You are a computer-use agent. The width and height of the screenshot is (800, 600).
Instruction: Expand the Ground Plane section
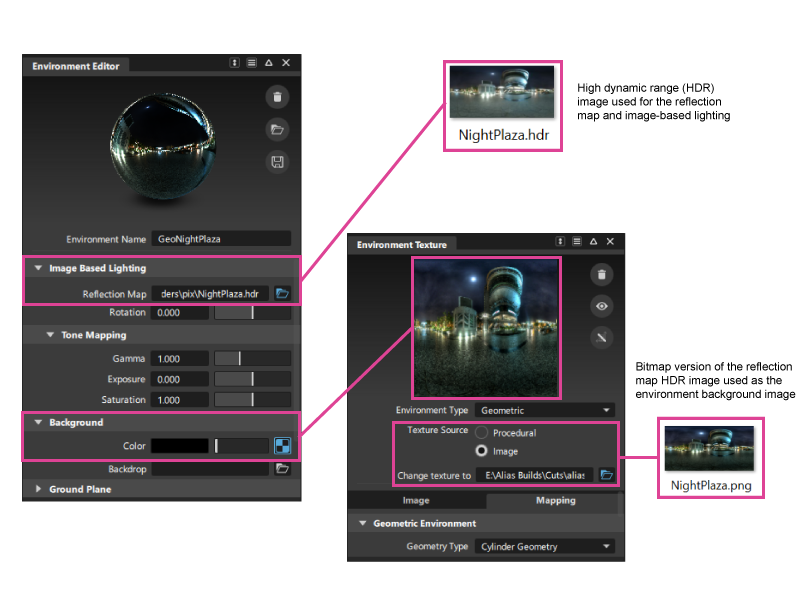[38, 489]
